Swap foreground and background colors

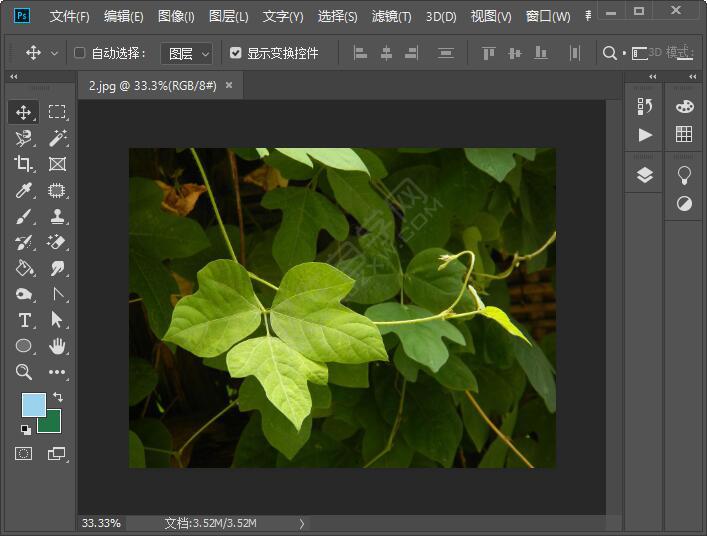tap(57, 397)
